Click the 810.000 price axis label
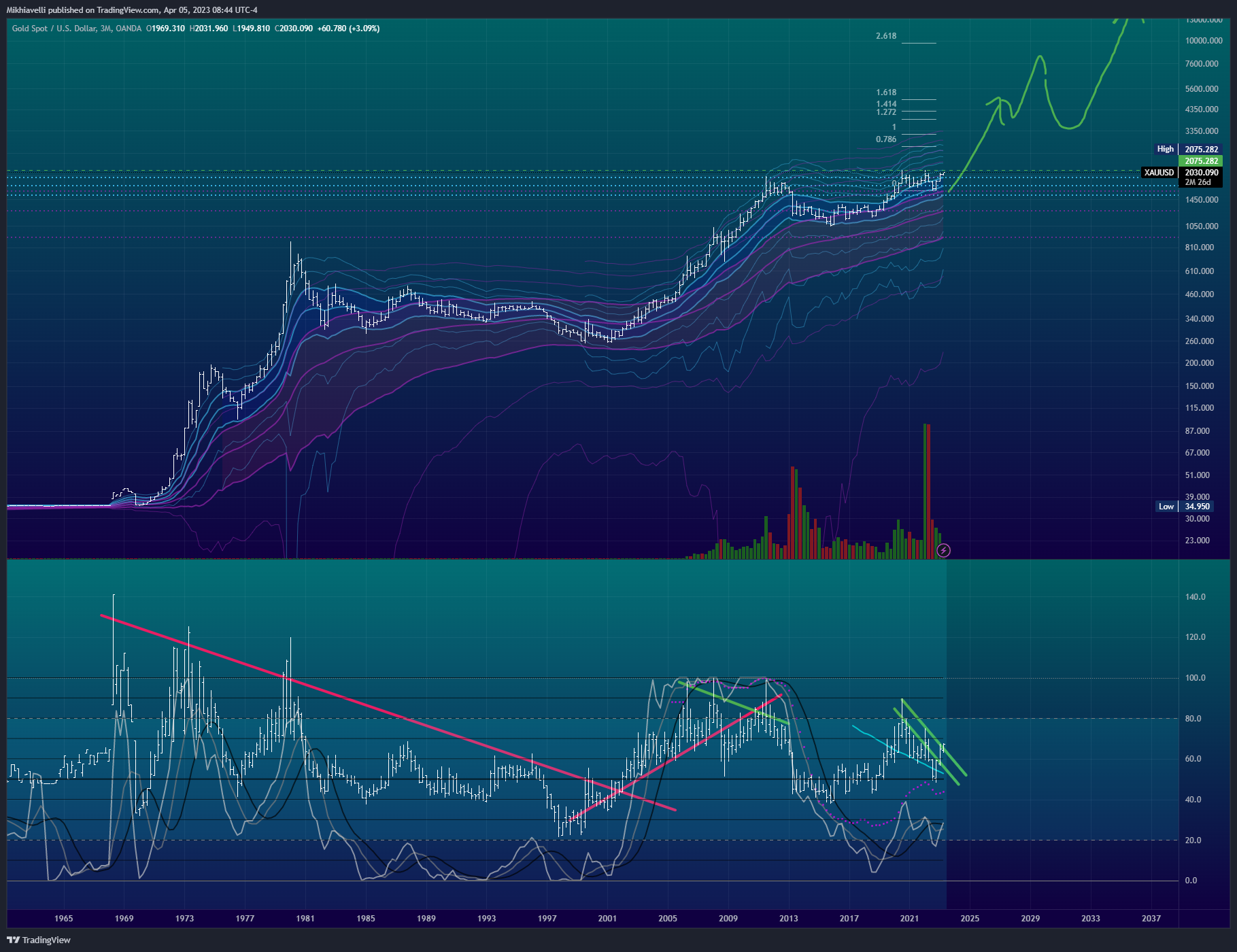 (x=1200, y=248)
